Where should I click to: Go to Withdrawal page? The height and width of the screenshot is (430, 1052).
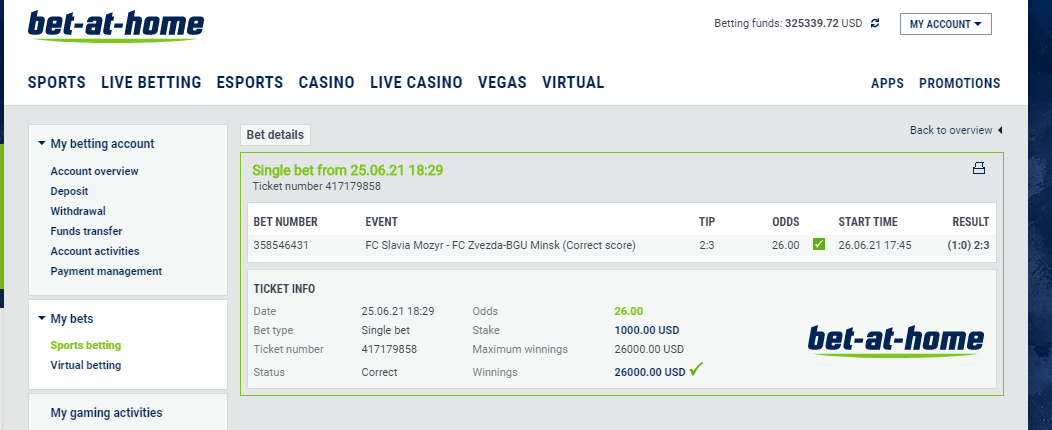coord(78,211)
